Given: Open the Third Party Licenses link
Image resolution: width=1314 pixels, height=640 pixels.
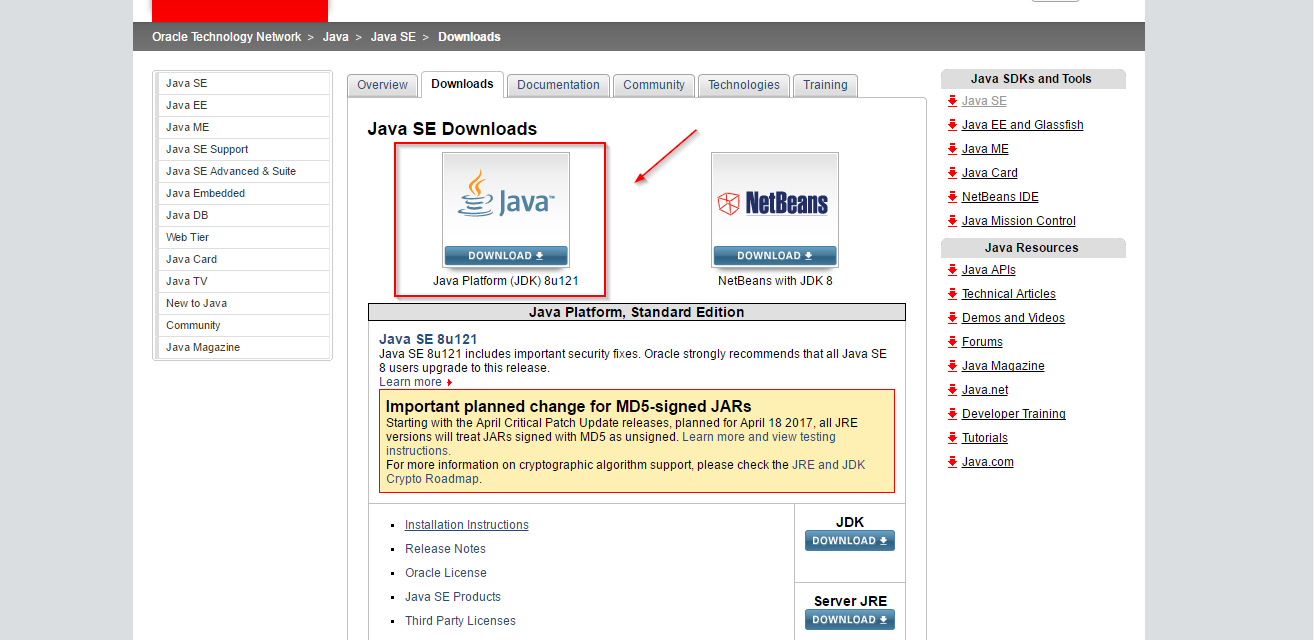Looking at the screenshot, I should point(460,621).
